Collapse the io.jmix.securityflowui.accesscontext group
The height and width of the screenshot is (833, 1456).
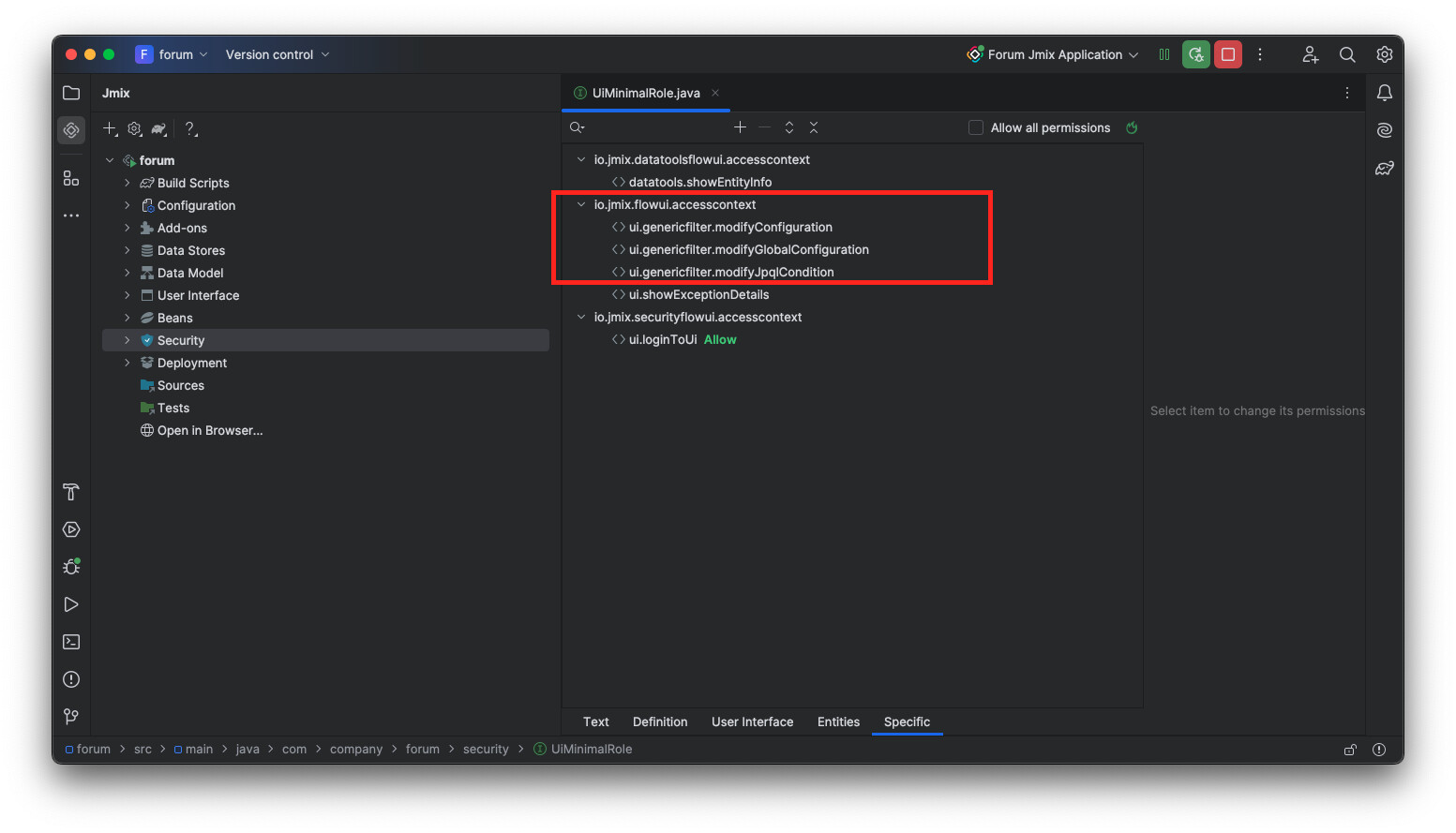click(x=581, y=317)
